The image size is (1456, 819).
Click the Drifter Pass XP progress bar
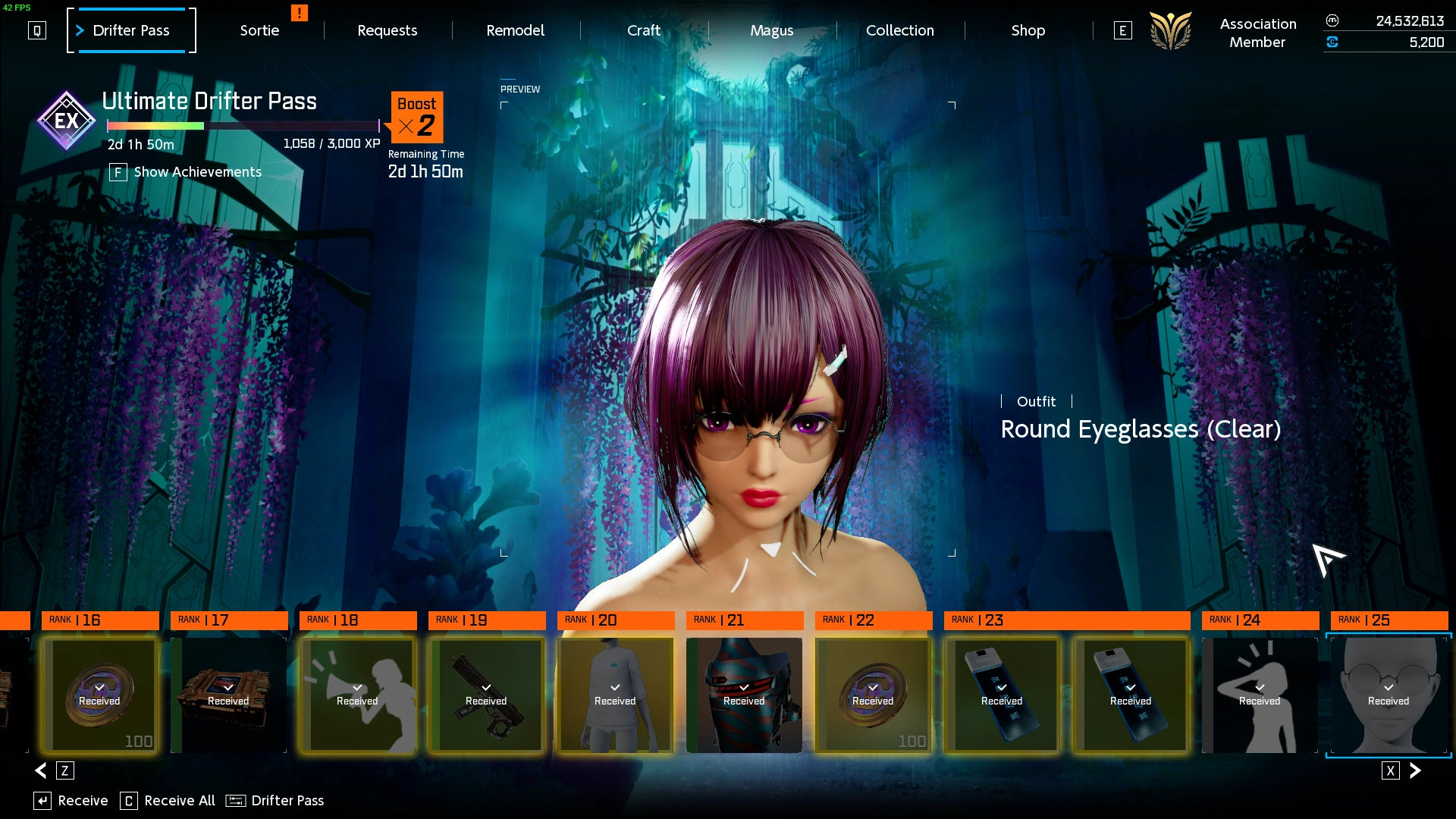pos(243,126)
